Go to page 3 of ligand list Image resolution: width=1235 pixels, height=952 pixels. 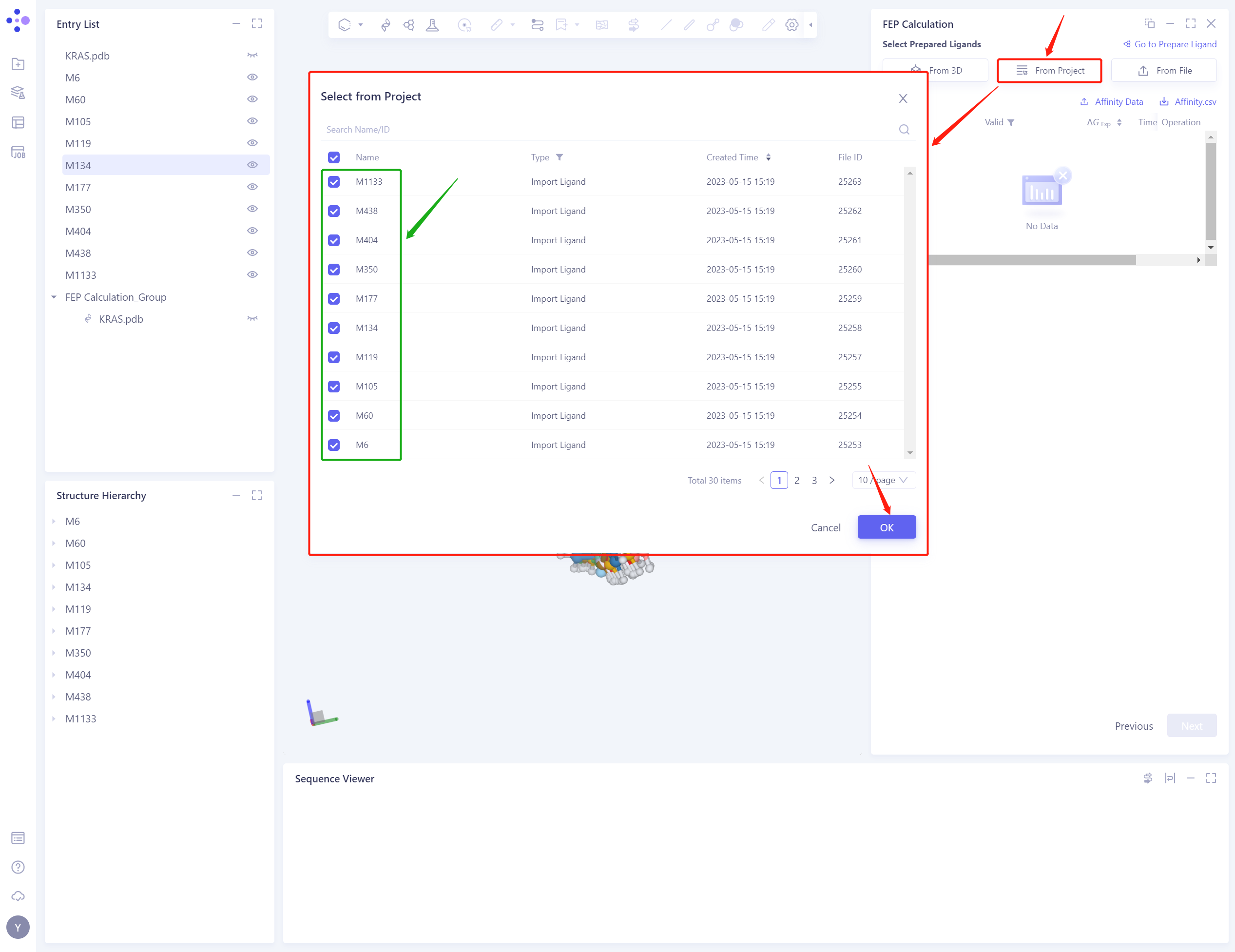tap(814, 480)
